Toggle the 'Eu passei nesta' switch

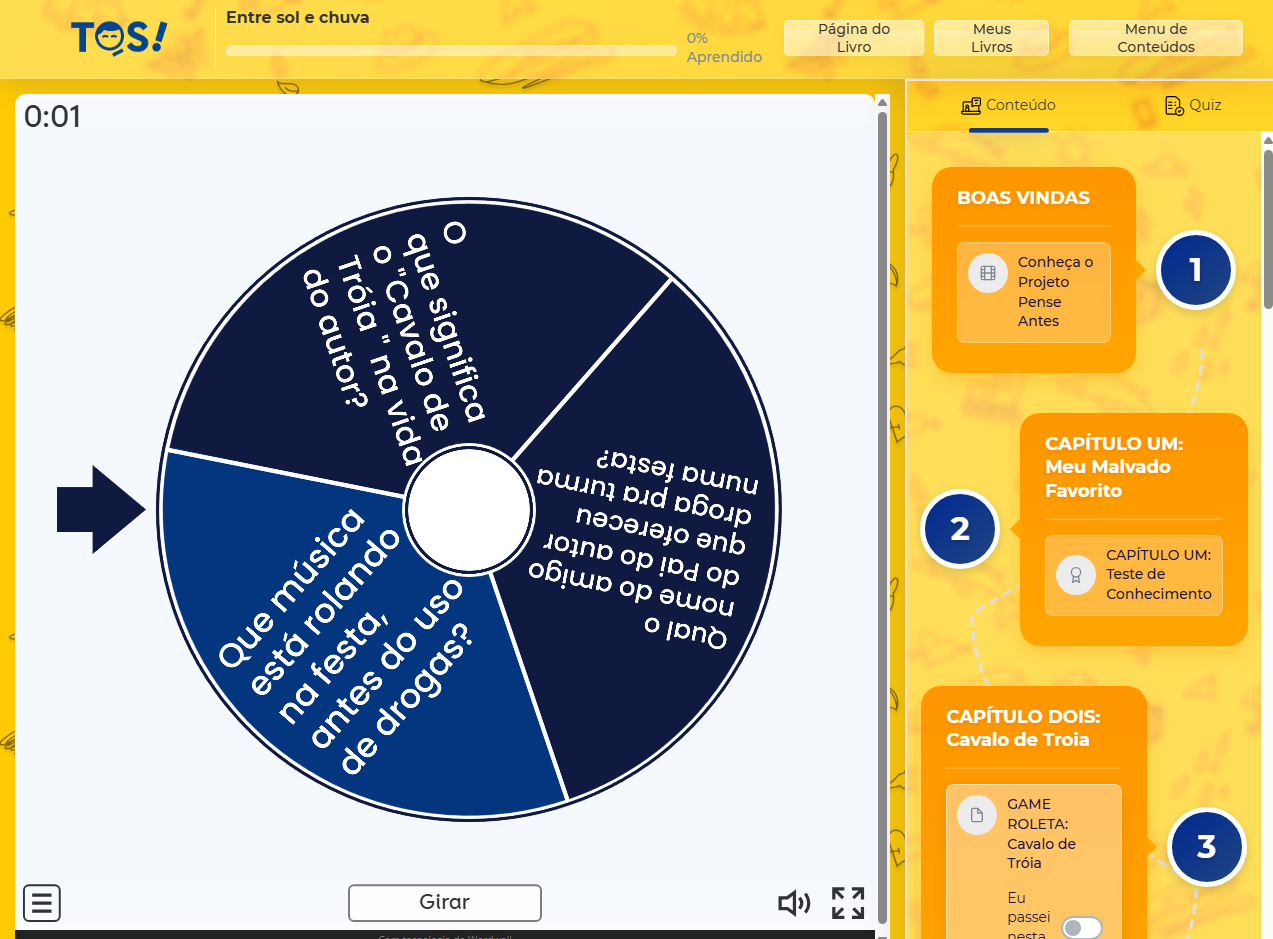coord(1082,928)
